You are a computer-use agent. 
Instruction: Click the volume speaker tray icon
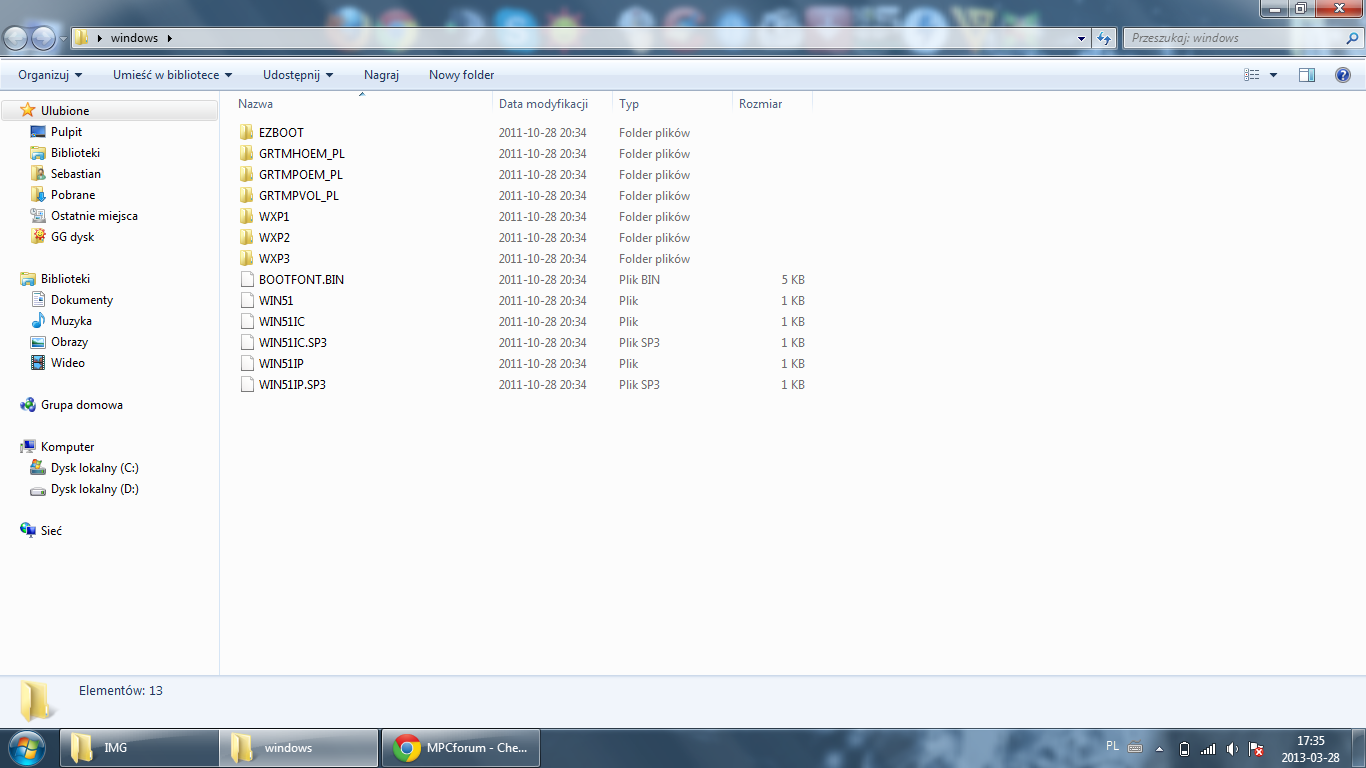(x=1232, y=748)
